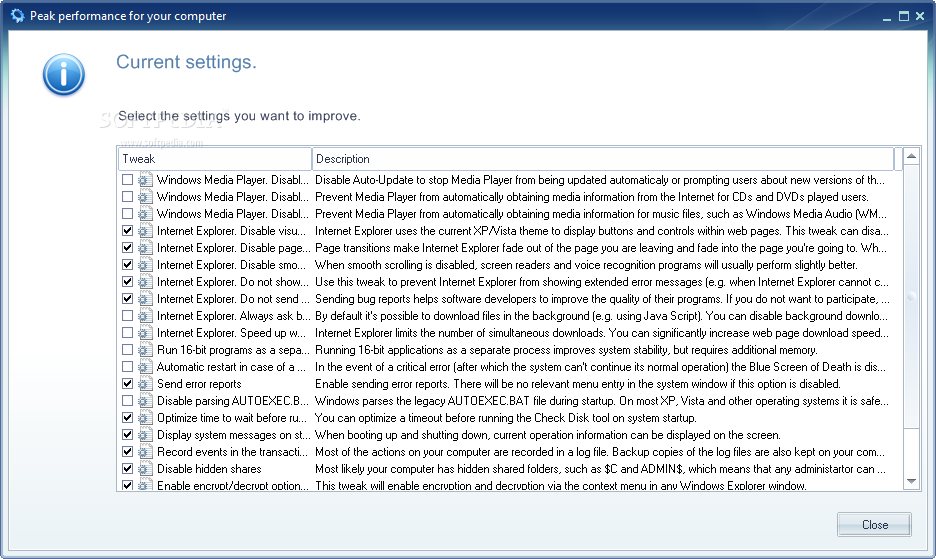936x559 pixels.
Task: Uncheck 'Internet Explorer. Disable page...' checkbox
Action: 127,247
